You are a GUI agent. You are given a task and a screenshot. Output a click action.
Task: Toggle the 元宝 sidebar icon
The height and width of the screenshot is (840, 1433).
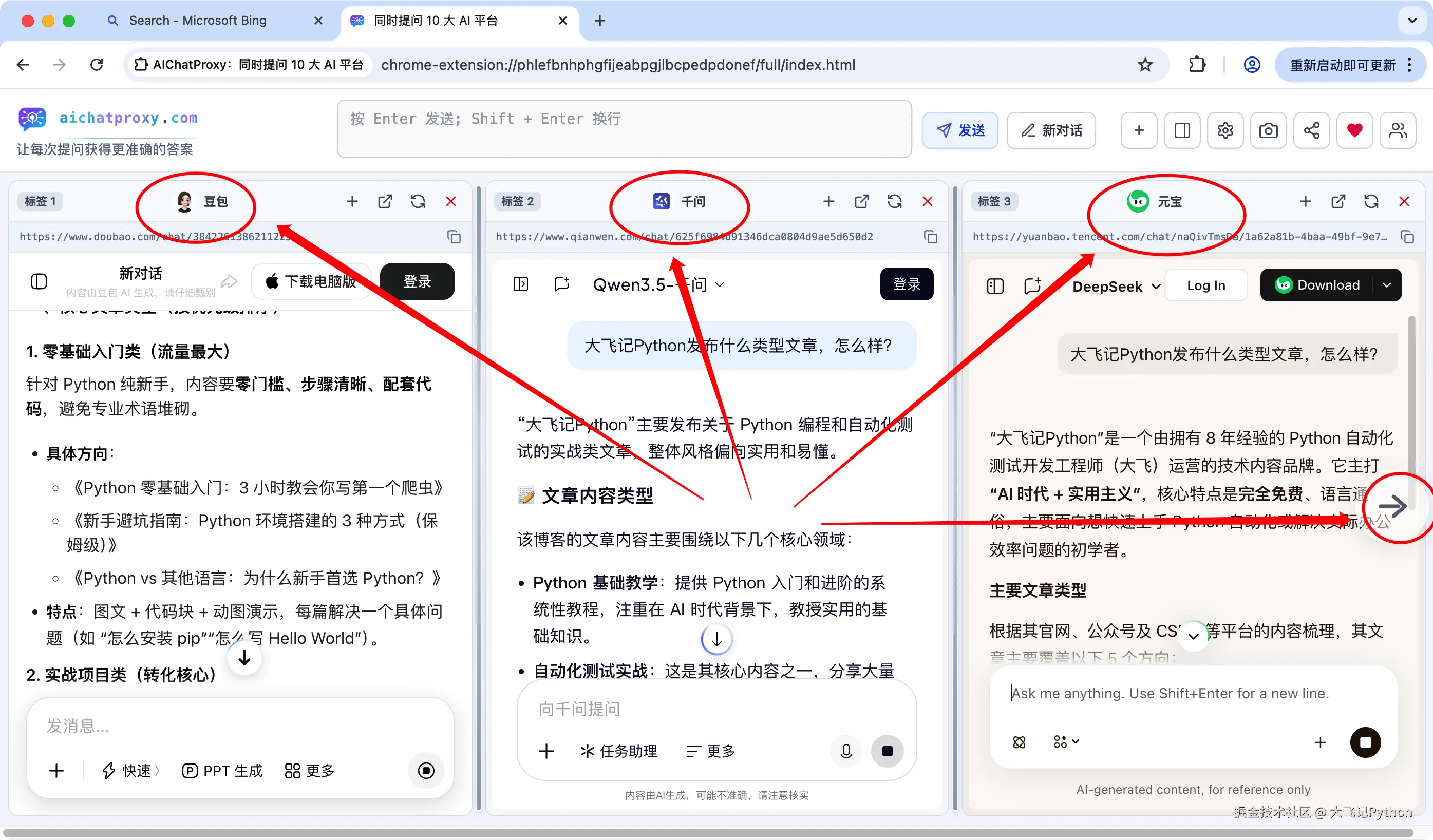(995, 285)
